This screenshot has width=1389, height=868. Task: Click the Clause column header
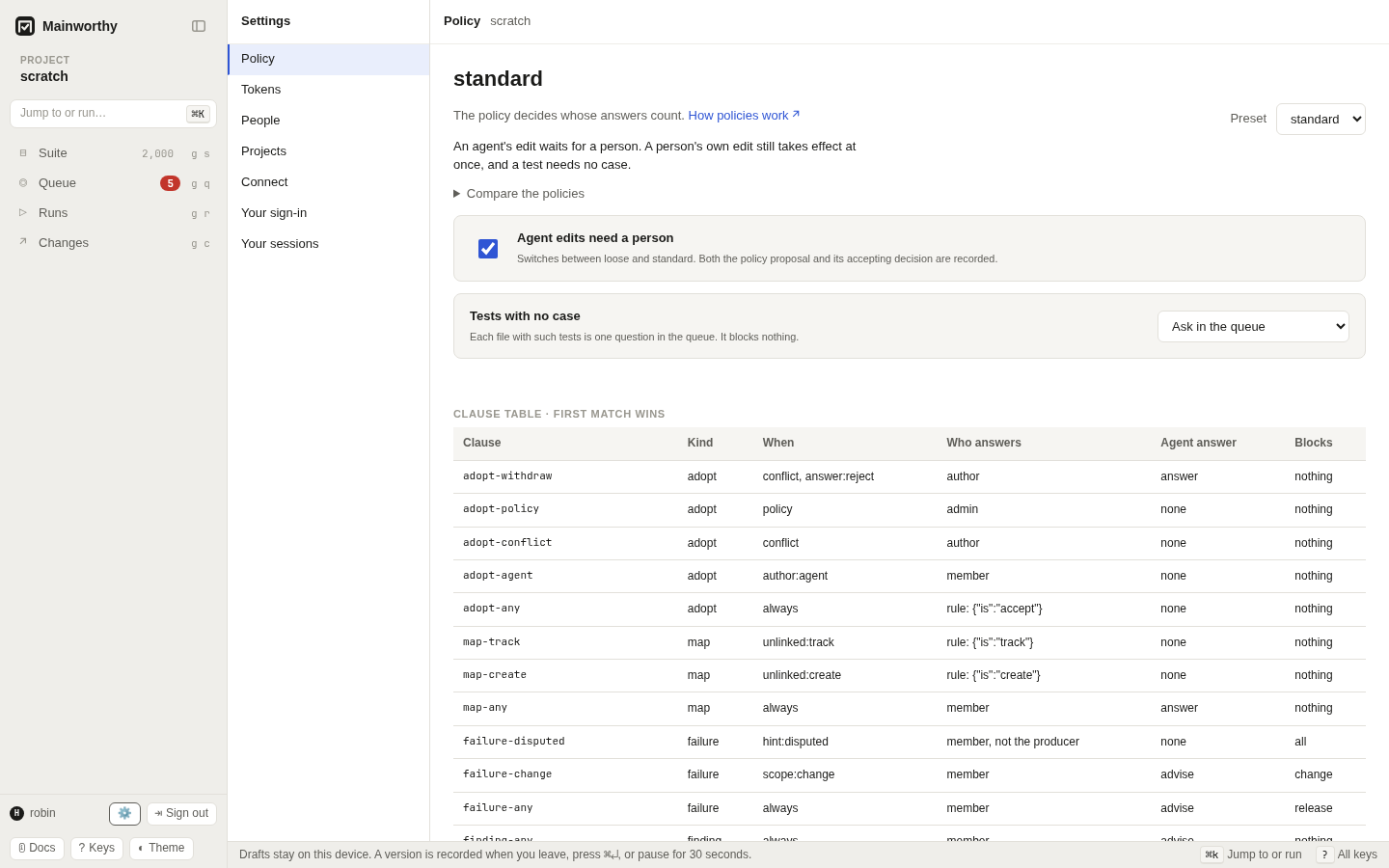pos(565,444)
